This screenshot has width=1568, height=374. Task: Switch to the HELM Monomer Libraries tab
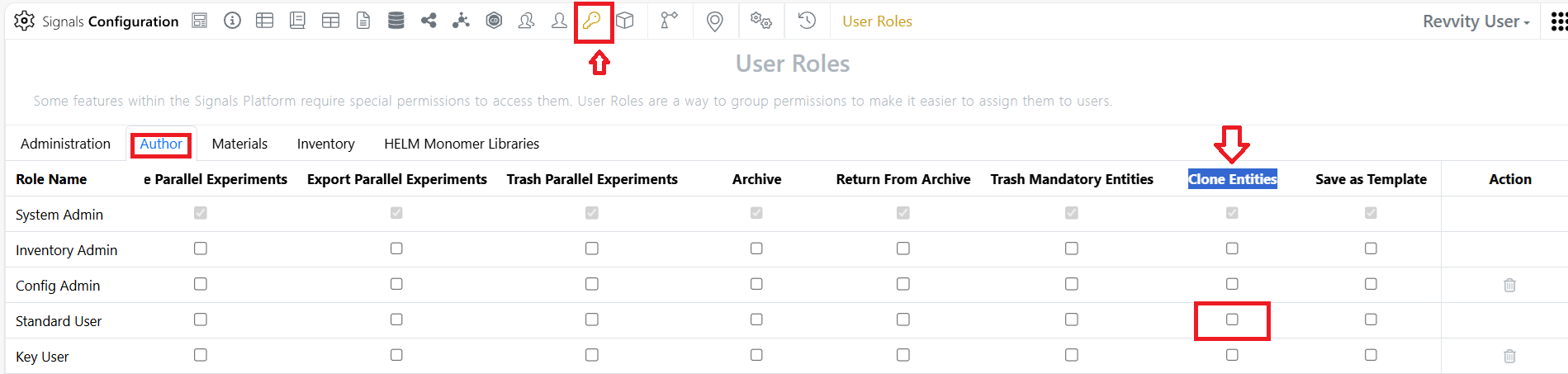462,144
